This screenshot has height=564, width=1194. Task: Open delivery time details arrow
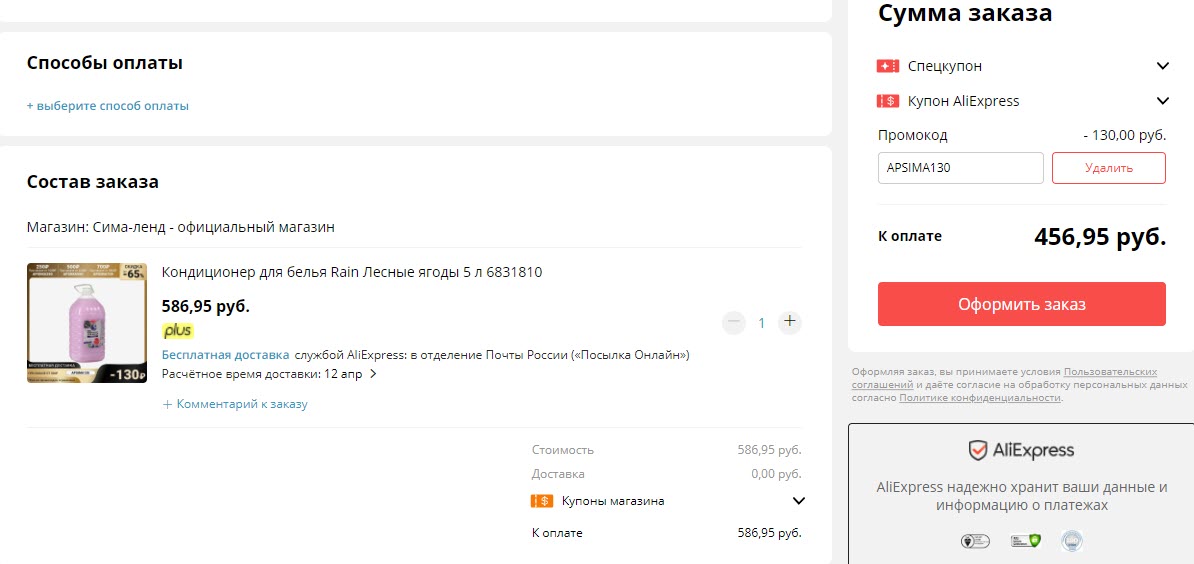373,374
